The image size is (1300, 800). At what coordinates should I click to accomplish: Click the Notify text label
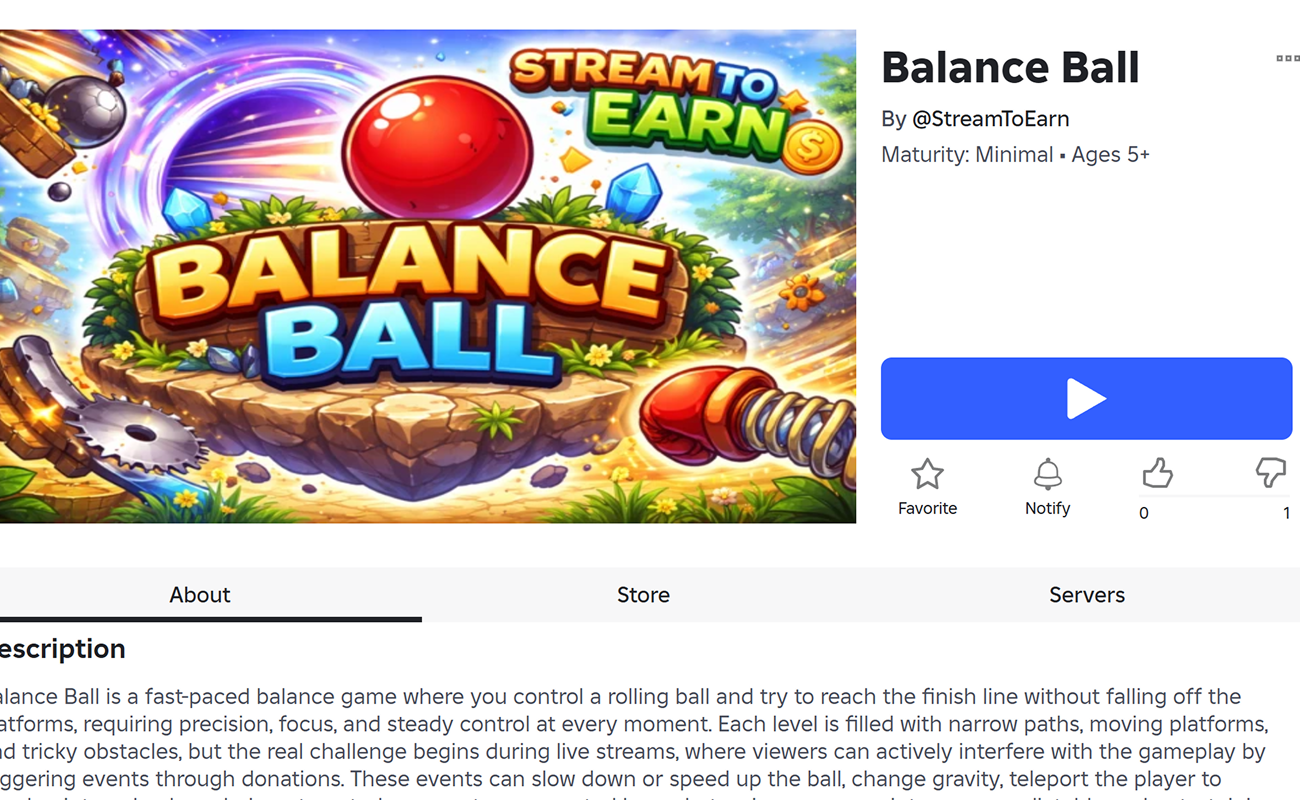[x=1047, y=508]
